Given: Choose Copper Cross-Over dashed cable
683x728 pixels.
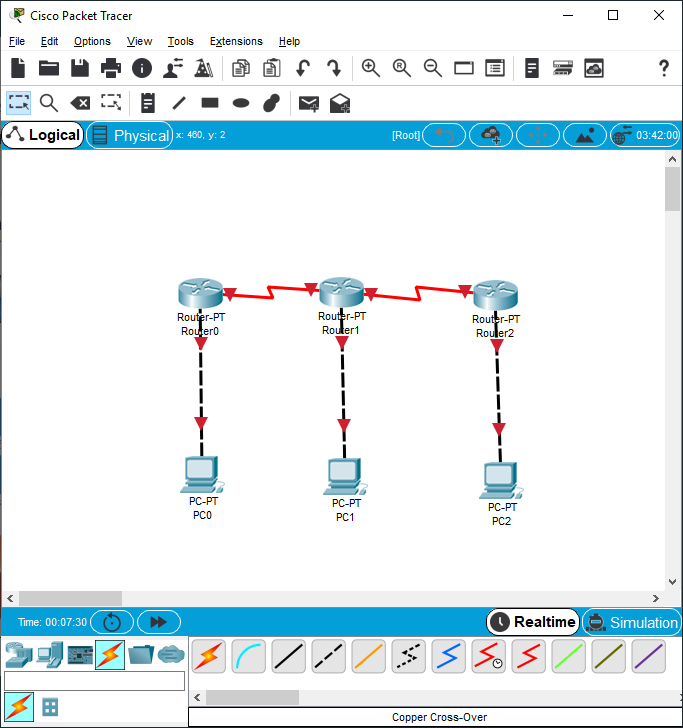Looking at the screenshot, I should [x=329, y=656].
